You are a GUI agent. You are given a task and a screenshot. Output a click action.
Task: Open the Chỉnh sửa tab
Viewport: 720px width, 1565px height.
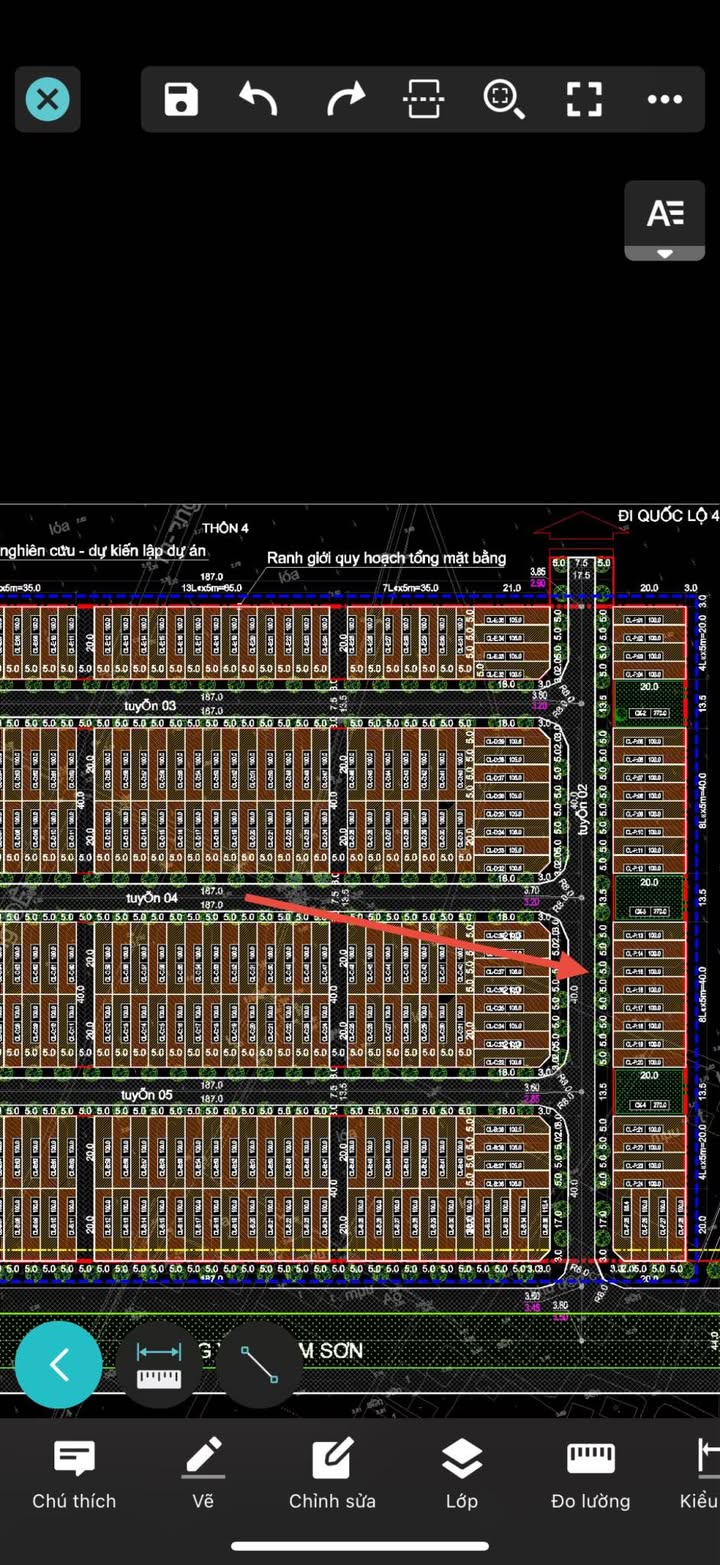332,1475
